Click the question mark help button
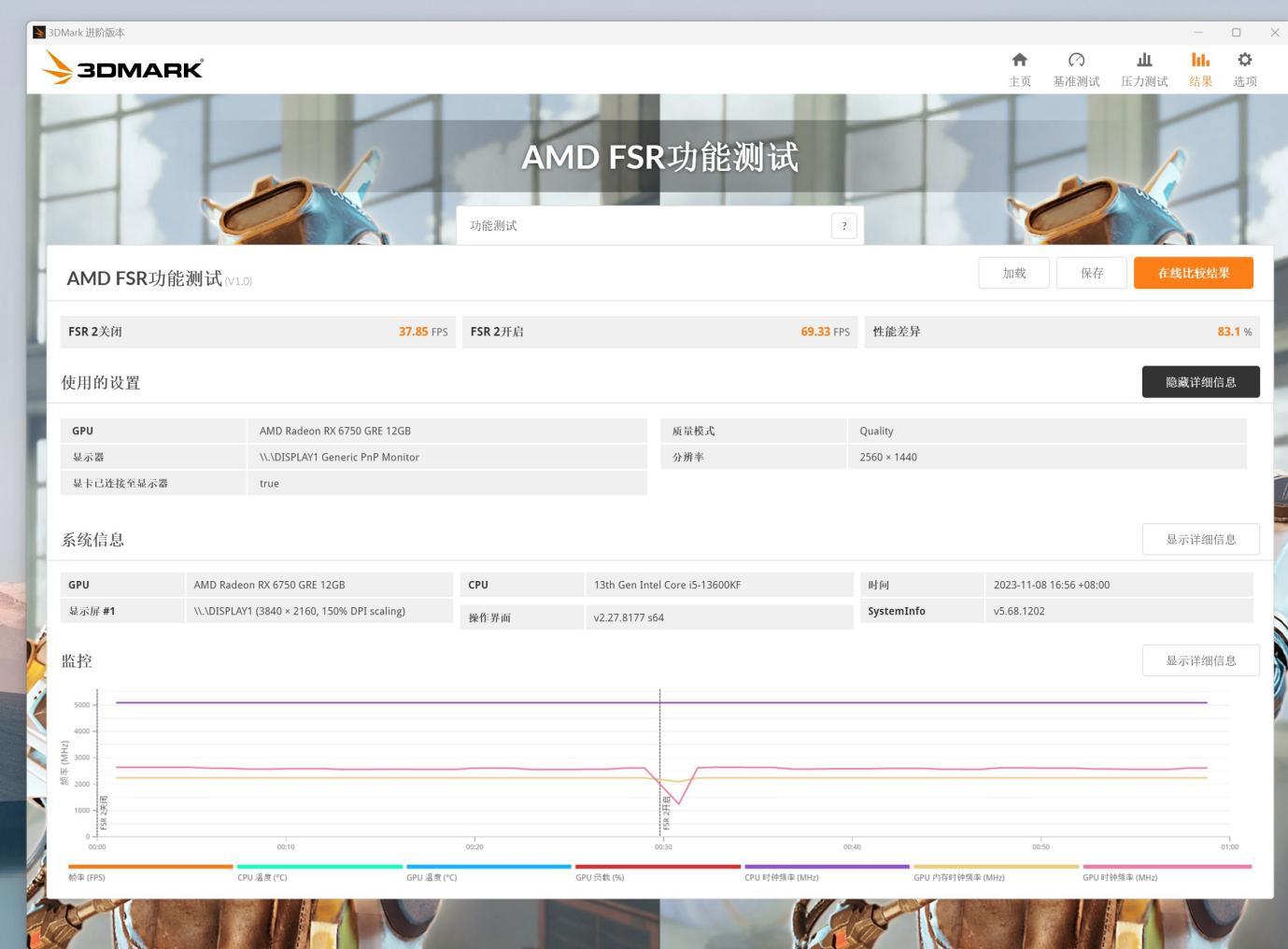1288x949 pixels. point(843,225)
